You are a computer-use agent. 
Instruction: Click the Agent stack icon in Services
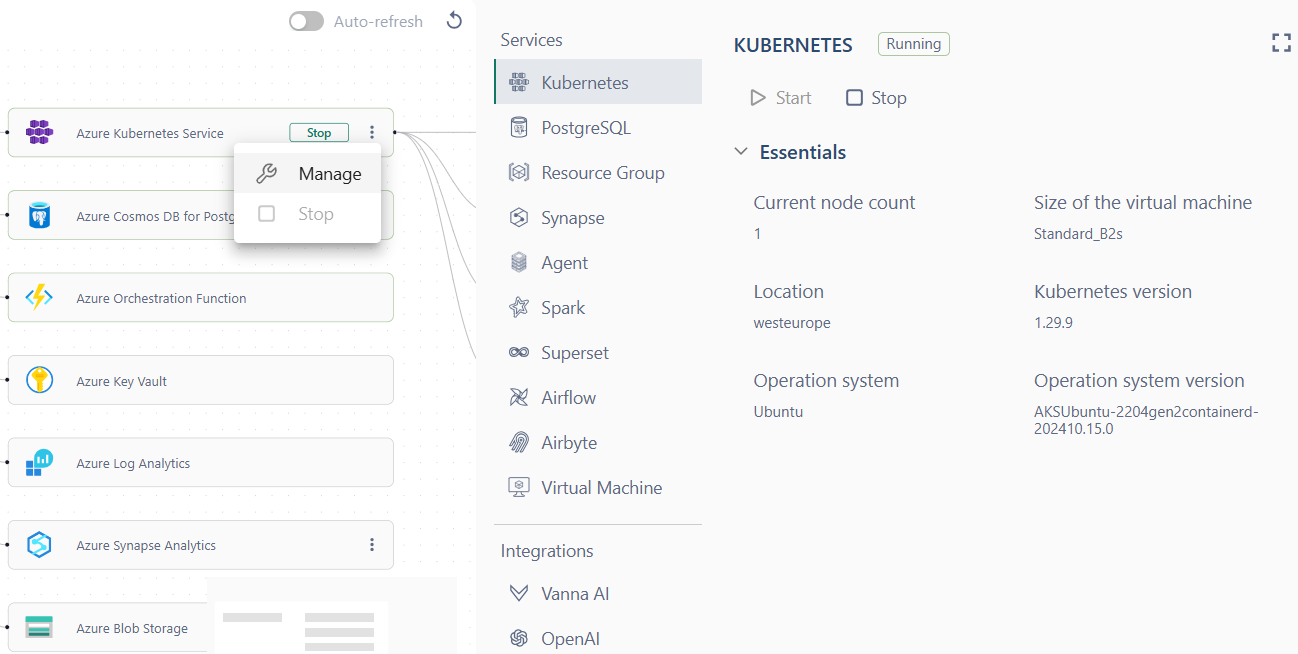tap(519, 262)
